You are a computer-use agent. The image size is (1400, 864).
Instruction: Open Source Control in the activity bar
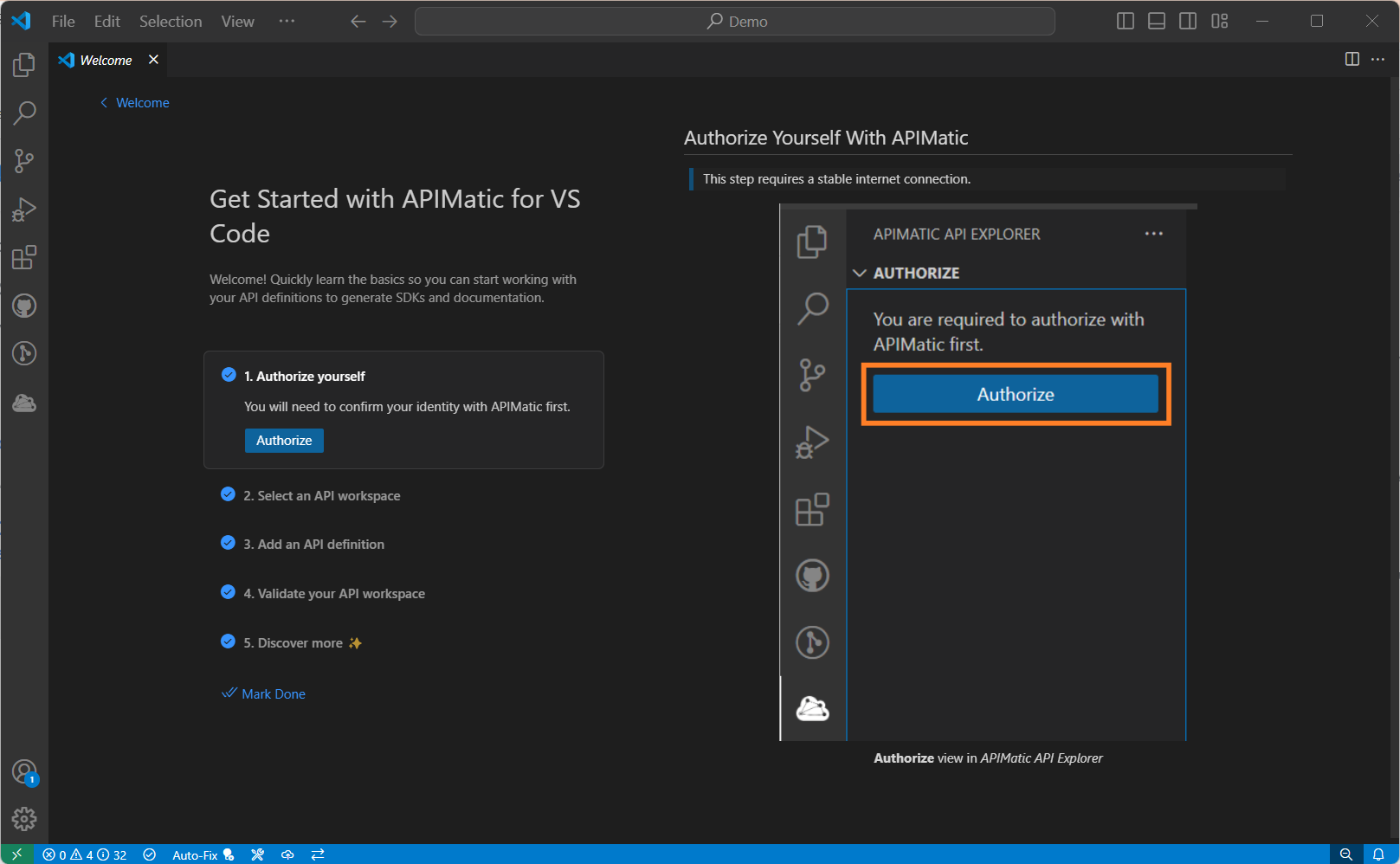(24, 160)
